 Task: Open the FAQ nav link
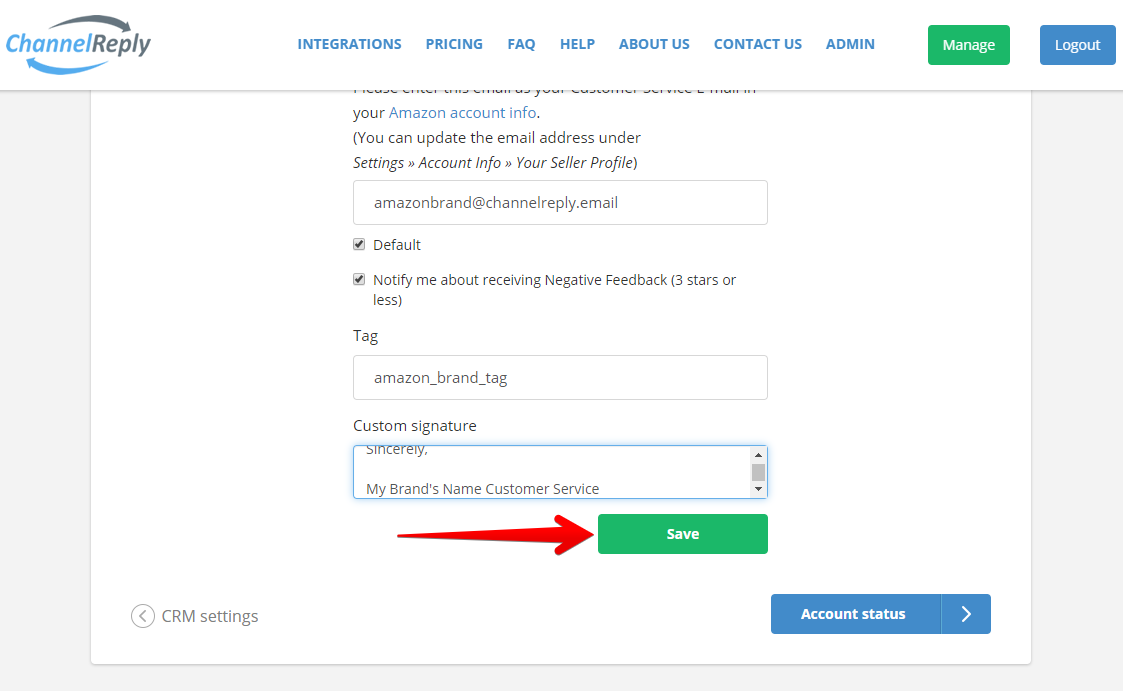click(x=521, y=44)
